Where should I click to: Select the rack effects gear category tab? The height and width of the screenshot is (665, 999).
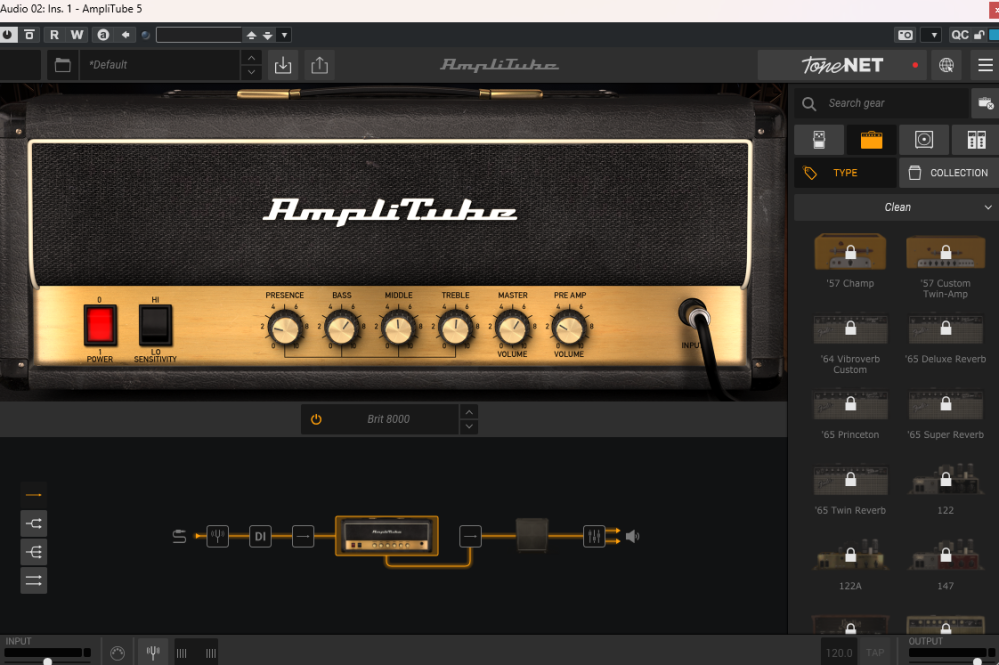976,139
